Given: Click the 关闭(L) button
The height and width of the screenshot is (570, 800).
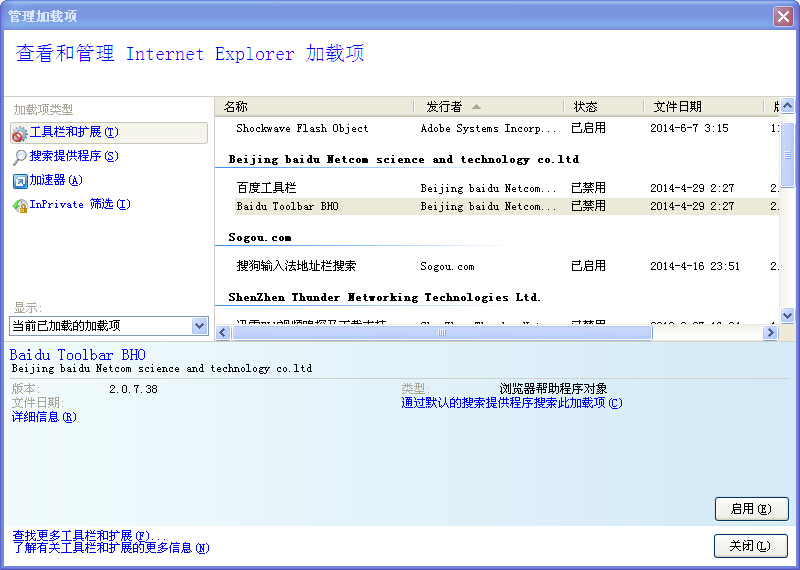Looking at the screenshot, I should pos(749,546).
